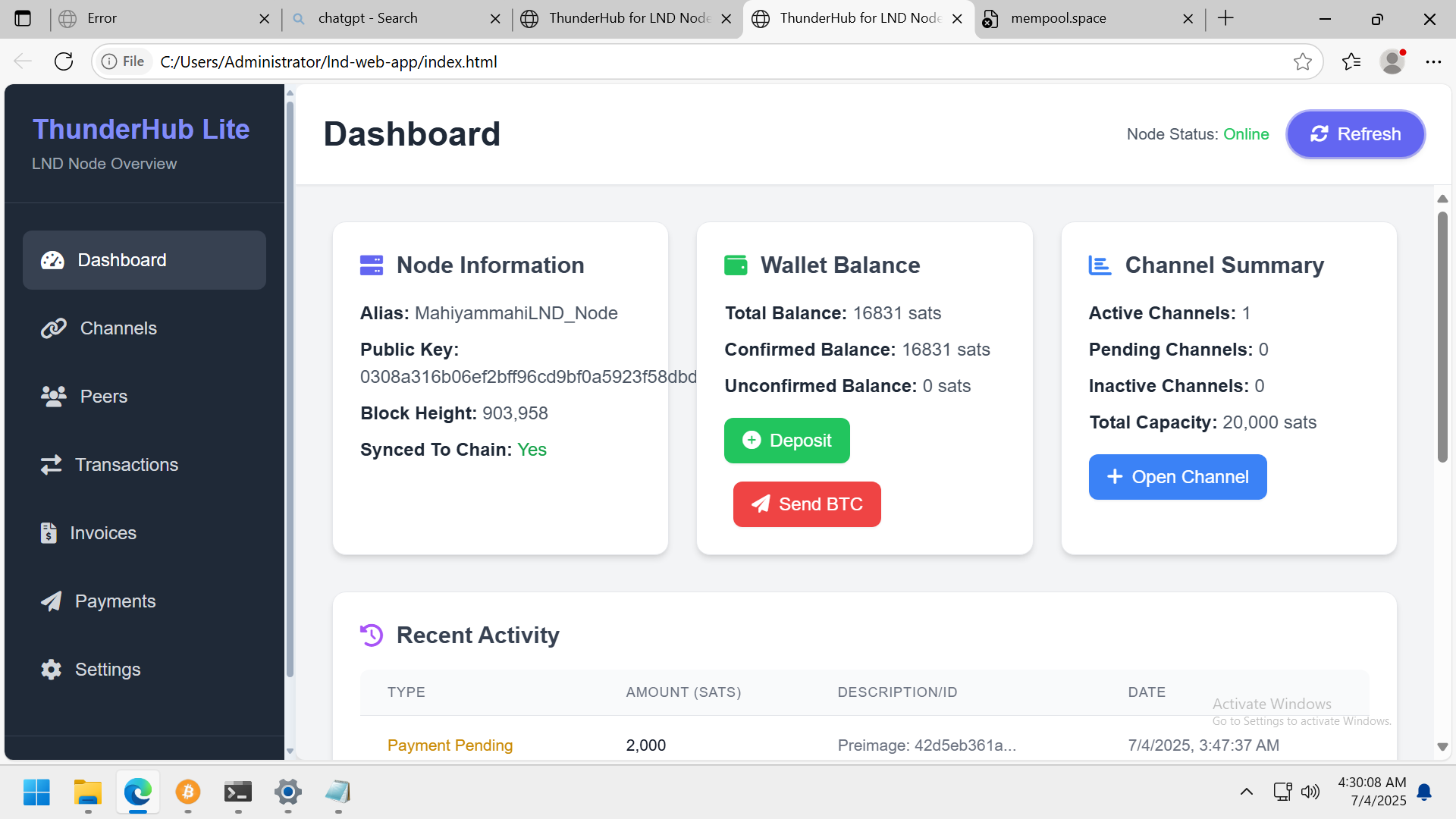Click the Peers people icon
The image size is (1456, 819).
click(x=54, y=397)
